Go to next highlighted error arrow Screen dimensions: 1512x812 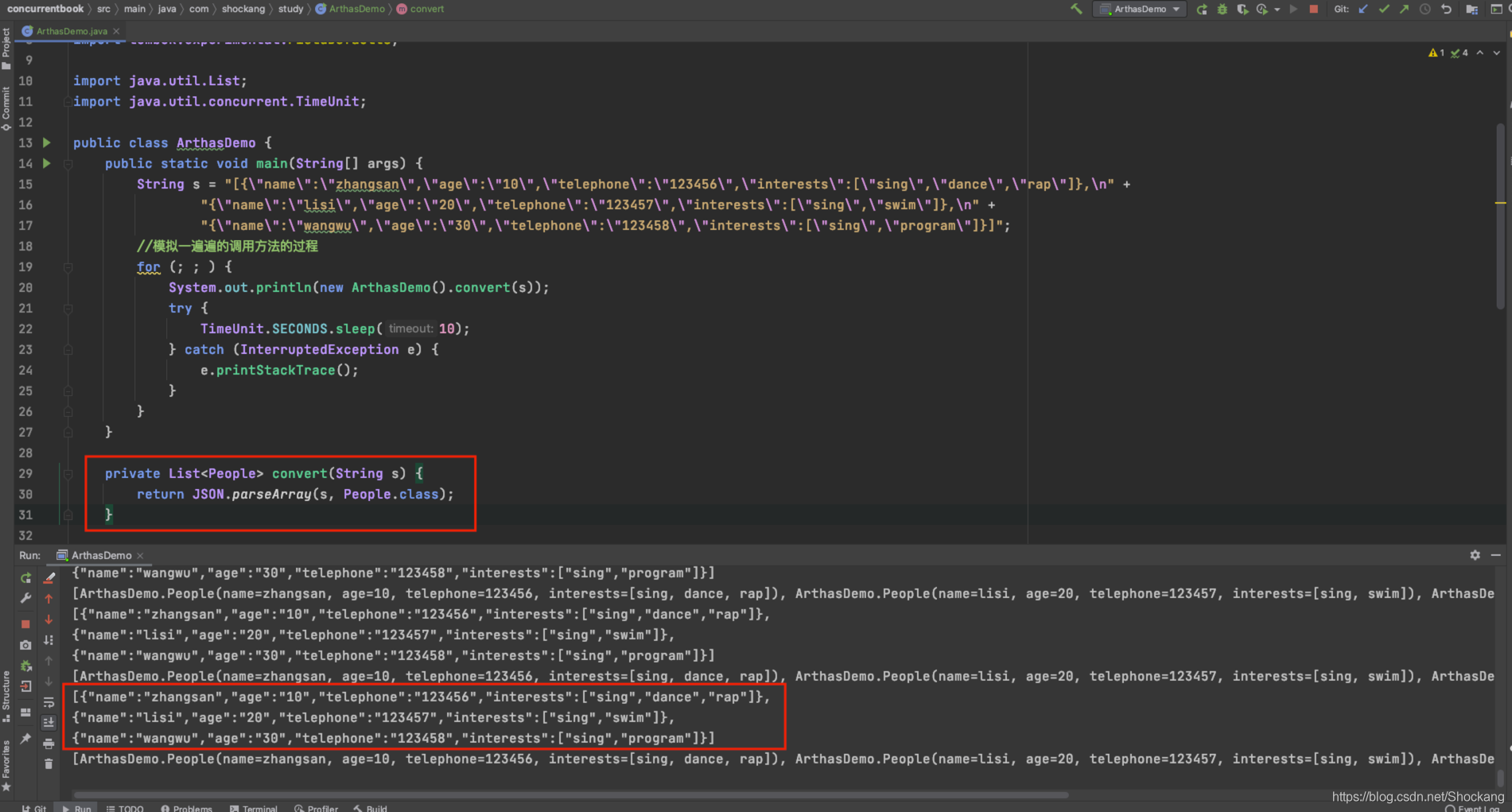pos(1497,52)
